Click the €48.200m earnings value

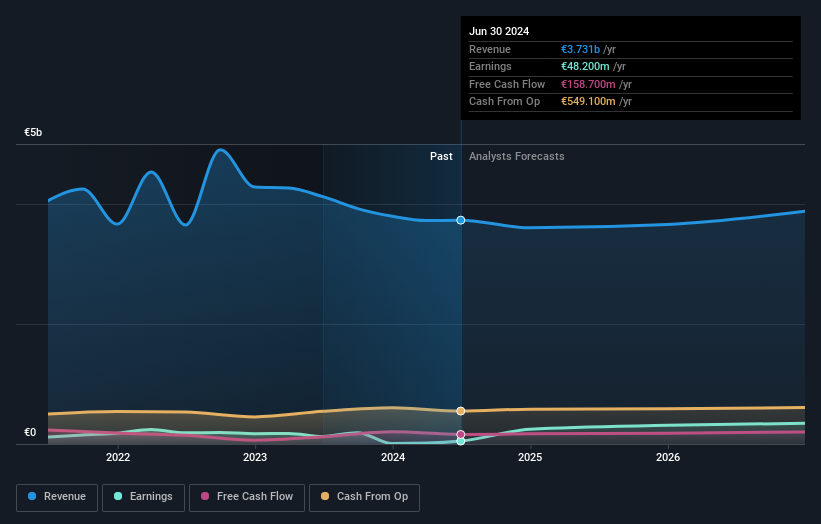tap(585, 66)
